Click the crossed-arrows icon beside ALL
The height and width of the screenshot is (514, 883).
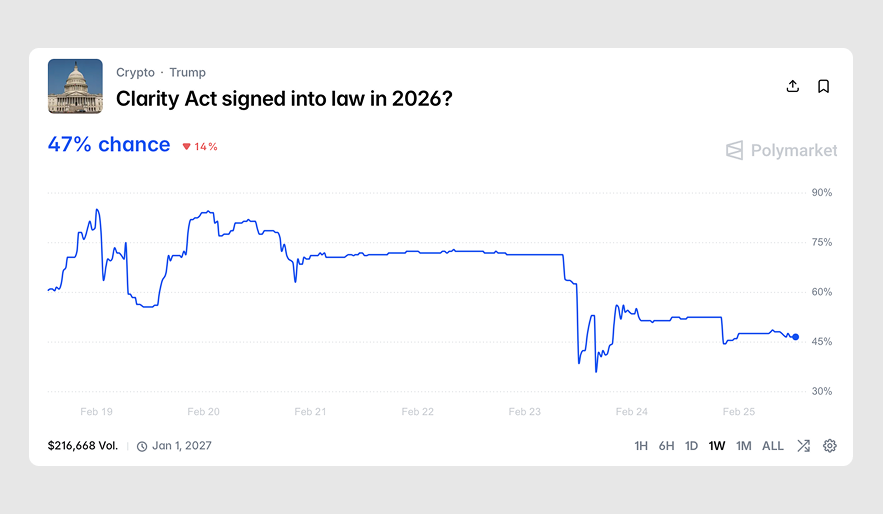[803, 446]
